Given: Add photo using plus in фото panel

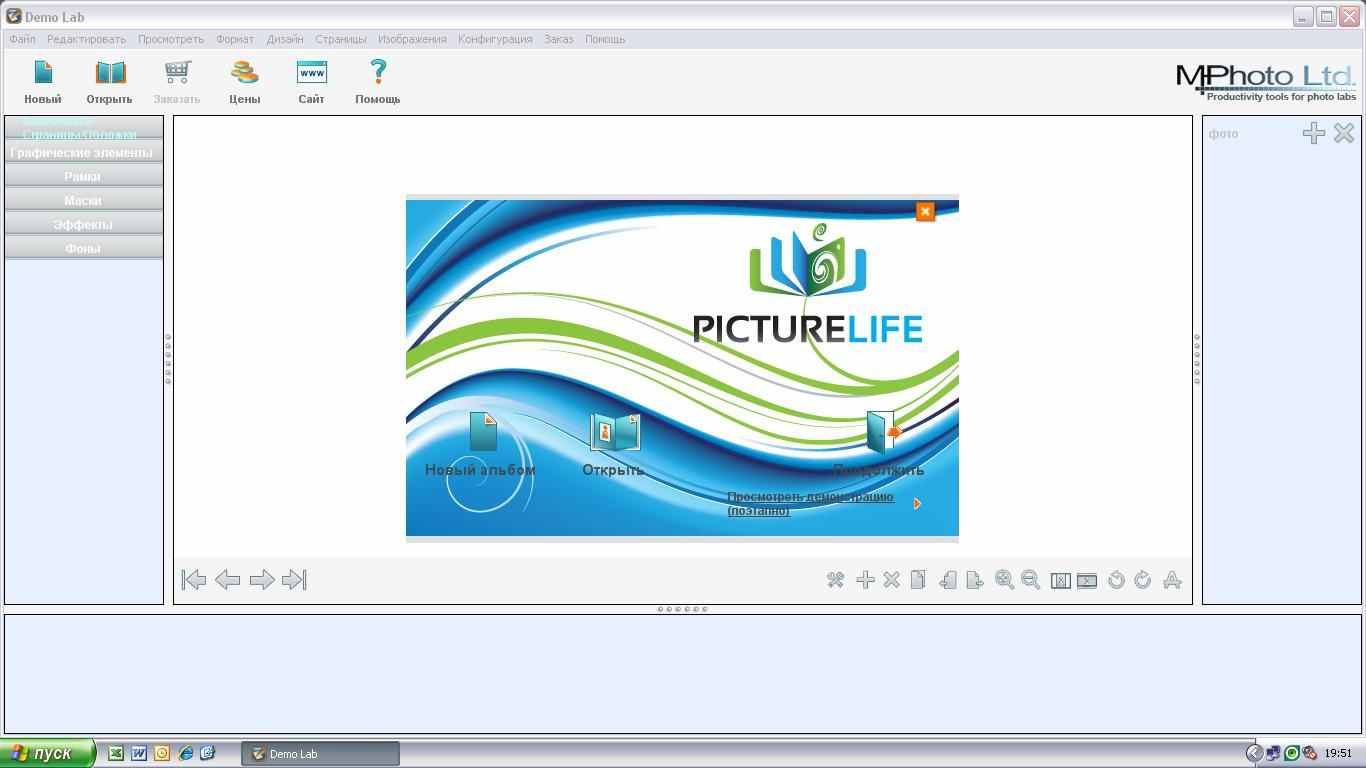Looking at the screenshot, I should 1314,133.
